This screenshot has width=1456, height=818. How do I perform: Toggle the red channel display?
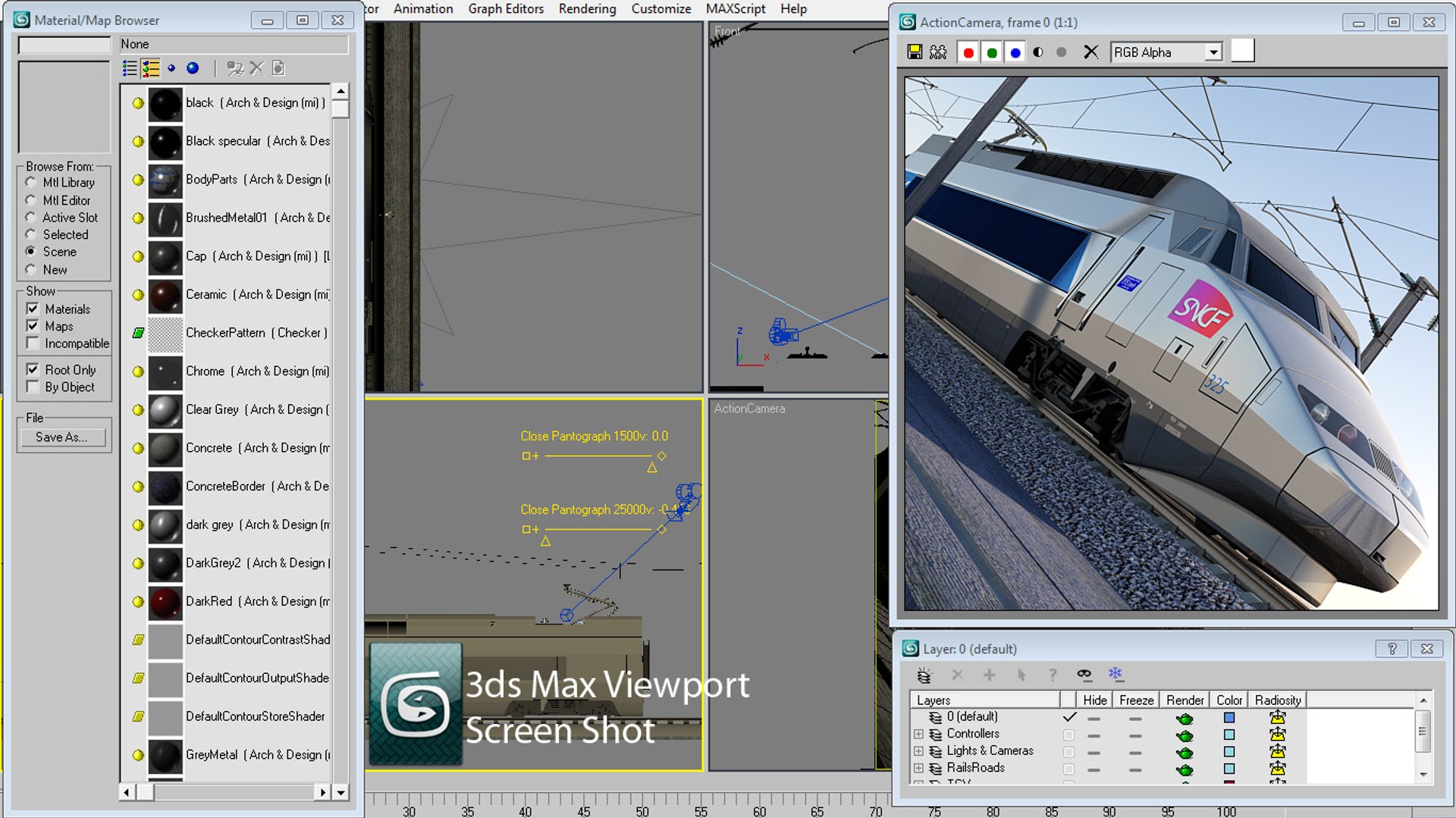pyautogui.click(x=968, y=52)
